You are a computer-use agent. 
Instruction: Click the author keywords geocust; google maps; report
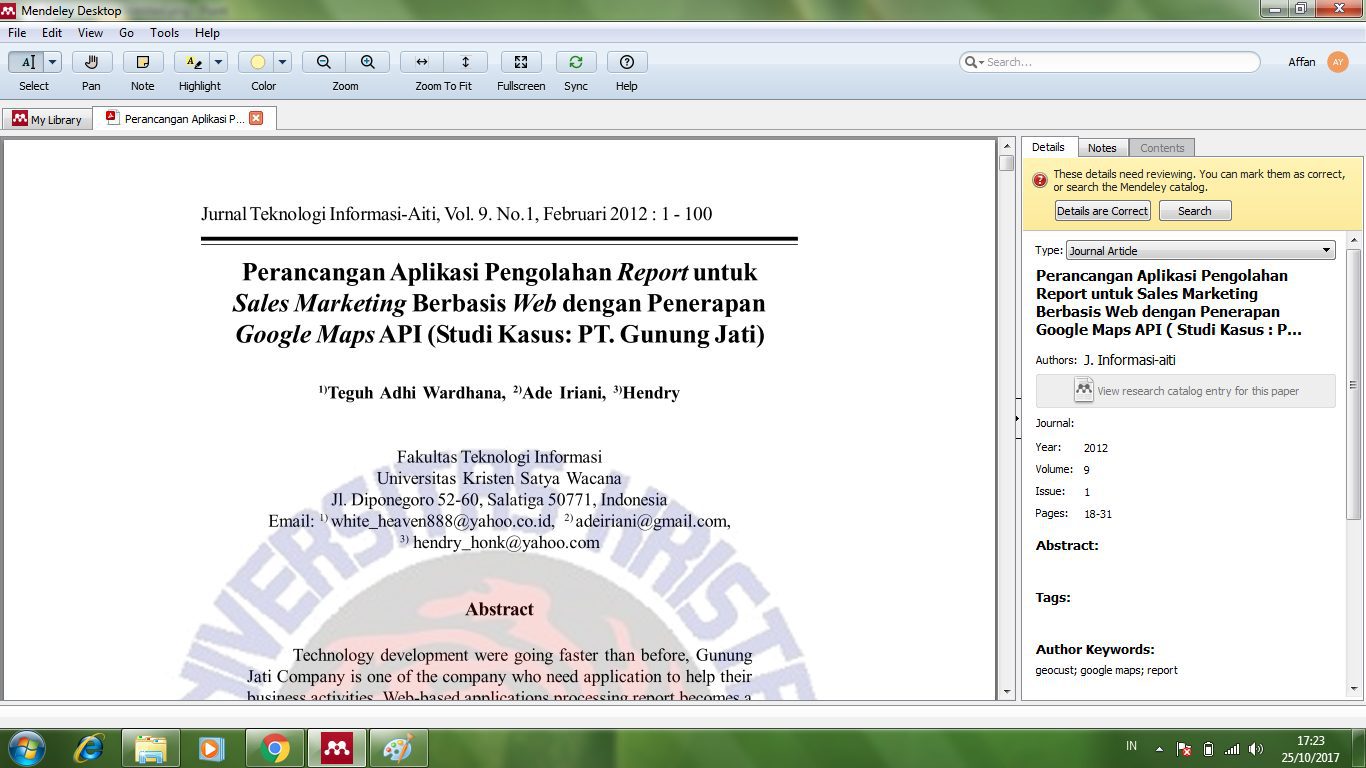point(1106,670)
